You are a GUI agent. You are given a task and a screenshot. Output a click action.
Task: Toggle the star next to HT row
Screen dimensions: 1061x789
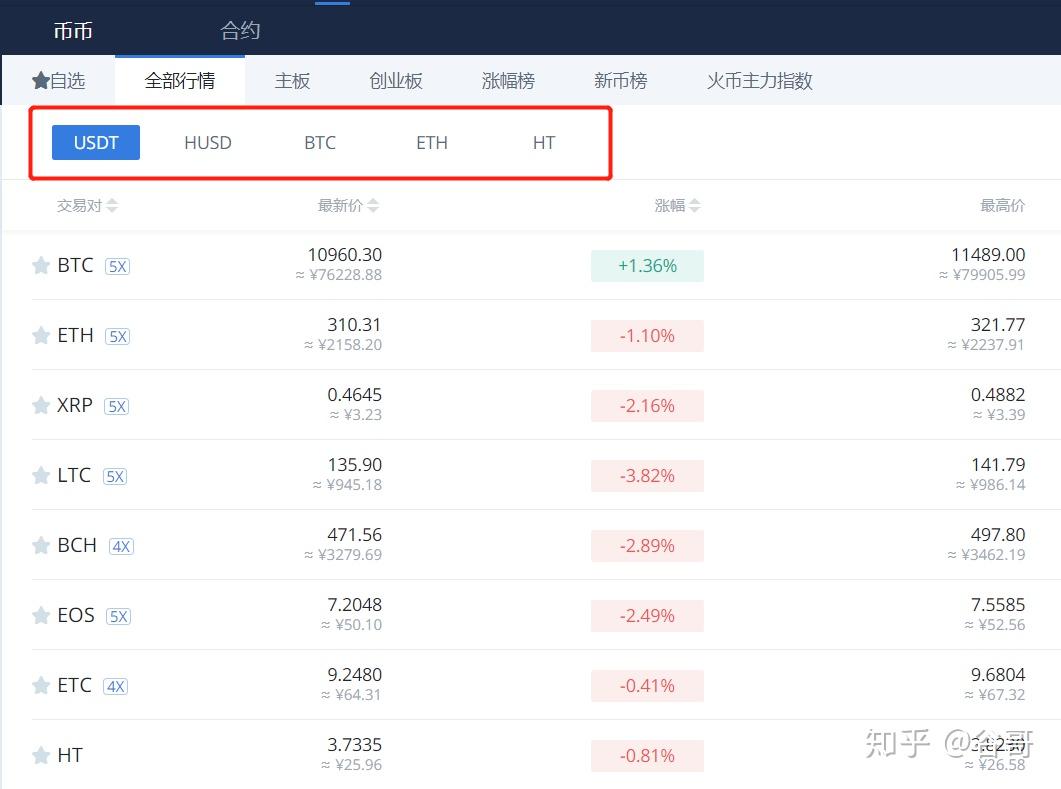(x=40, y=755)
